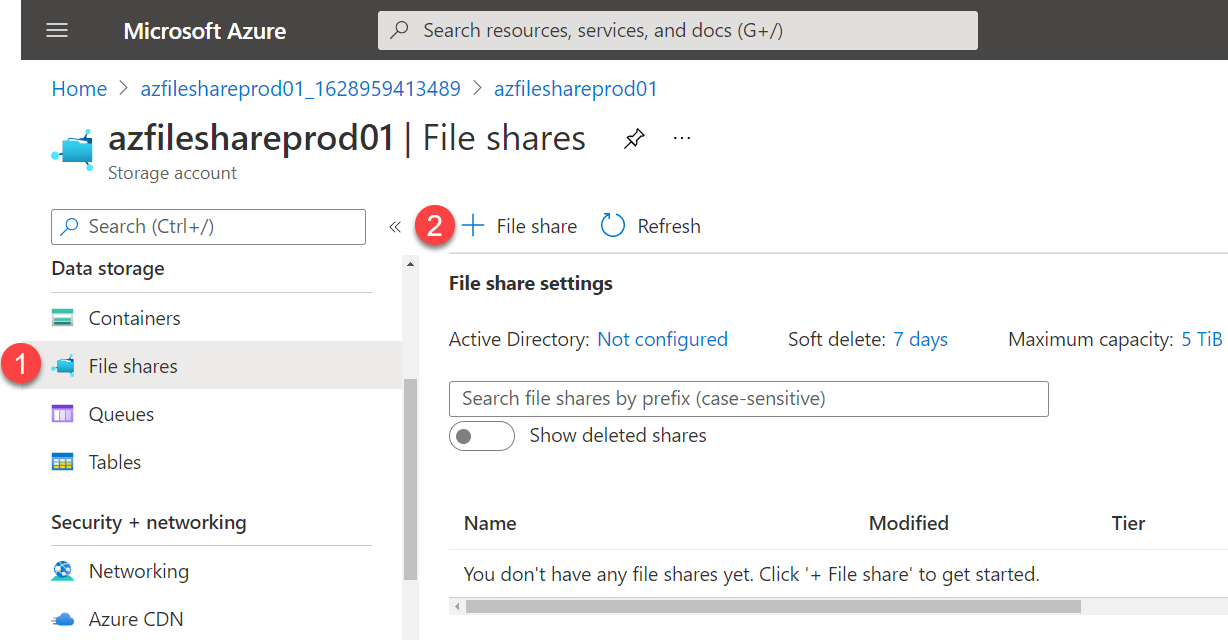1228x640 pixels.
Task: Click the circular Refresh icon
Action: click(x=612, y=226)
